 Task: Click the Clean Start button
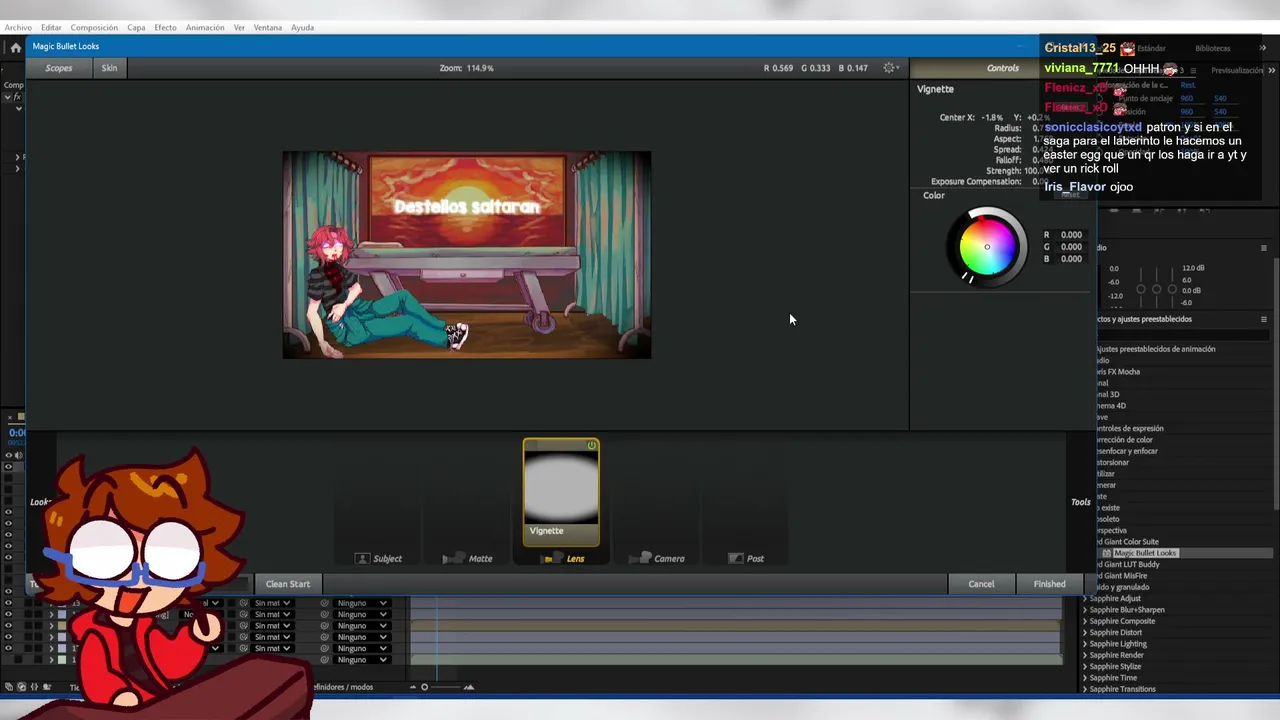point(288,584)
